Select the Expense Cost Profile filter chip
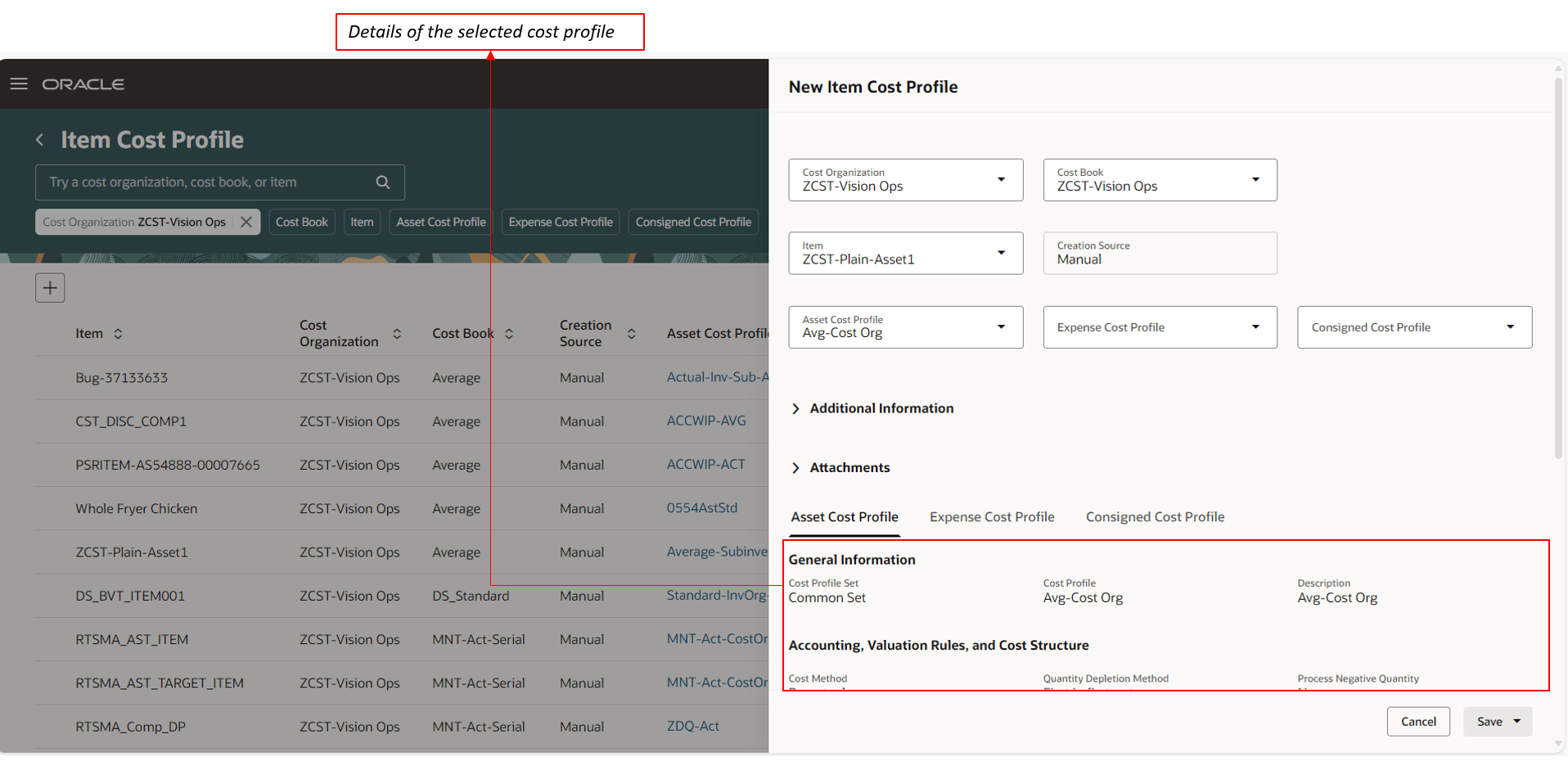Image resolution: width=1568 pixels, height=770 pixels. click(561, 222)
